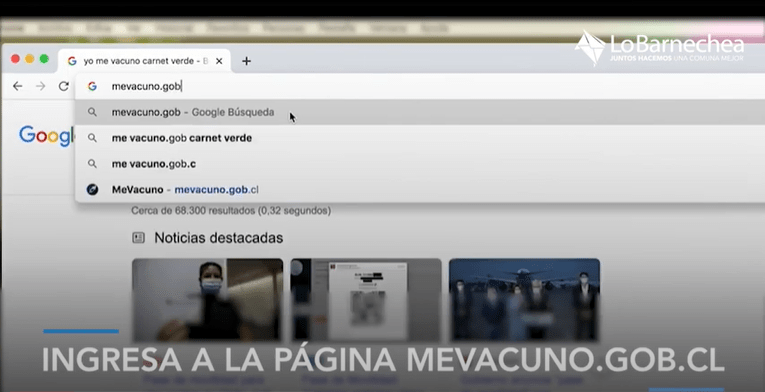
Task: Open MeVacuno mevacuno.gob.cl suggestion
Action: (420, 189)
